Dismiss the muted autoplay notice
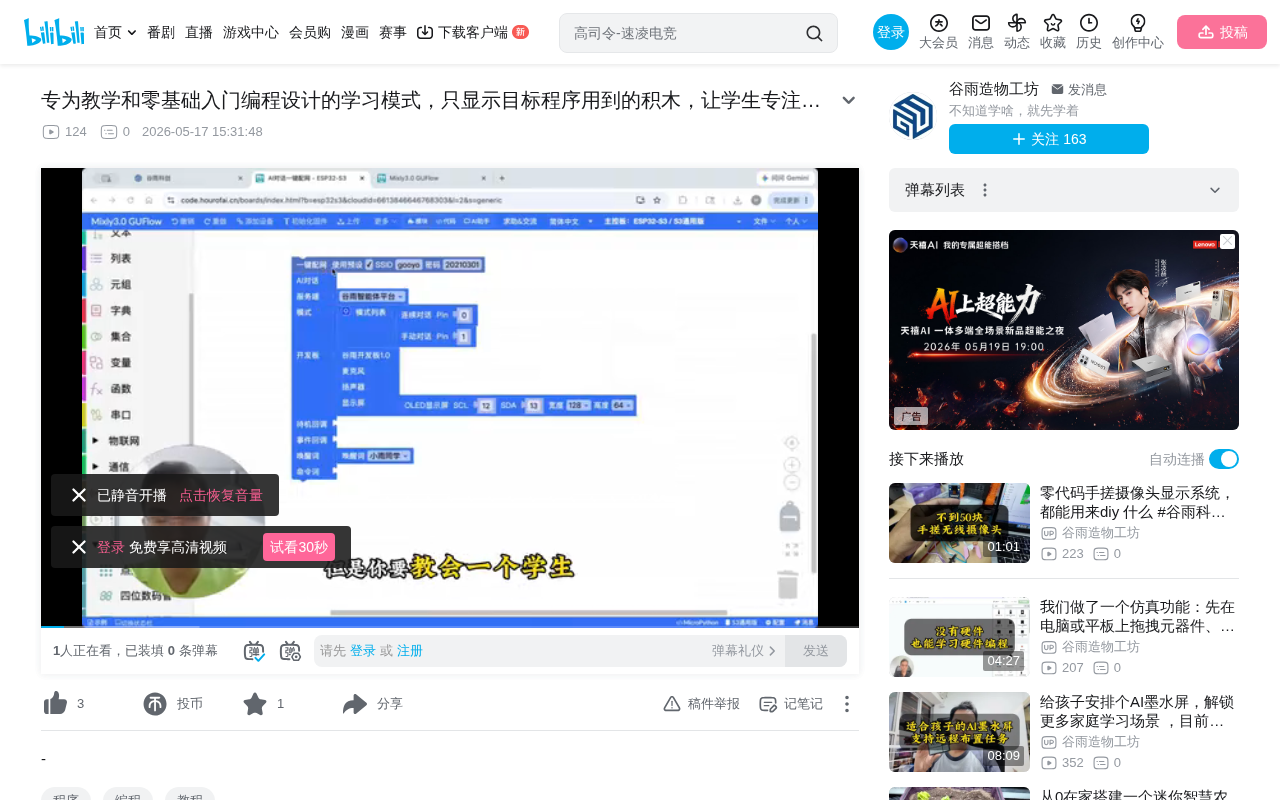 point(79,495)
